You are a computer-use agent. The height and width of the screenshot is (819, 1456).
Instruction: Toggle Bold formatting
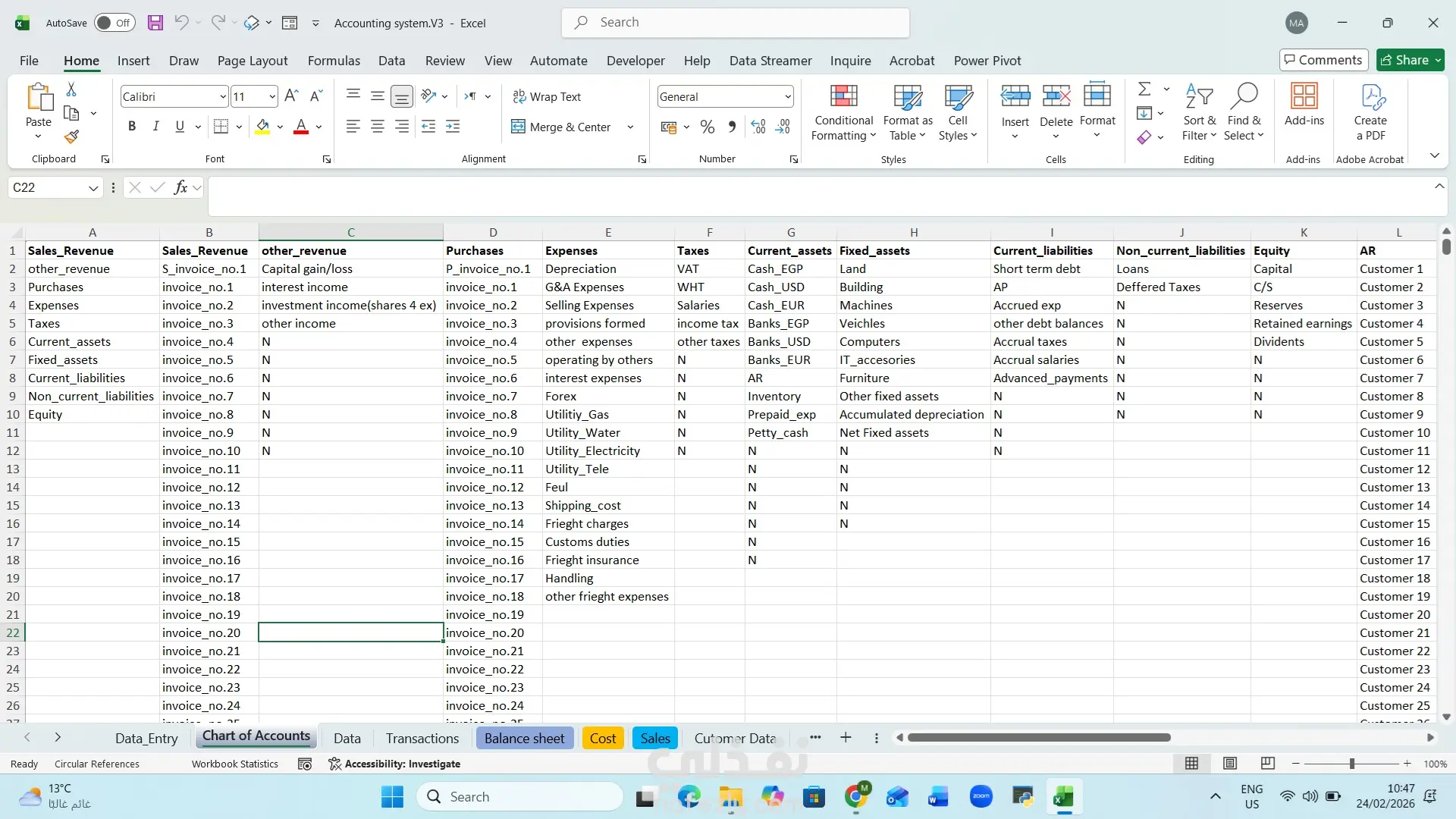(132, 127)
